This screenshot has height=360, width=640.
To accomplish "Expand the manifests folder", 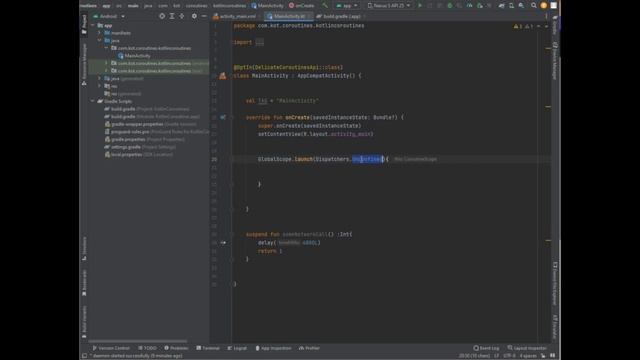I will [100, 33].
